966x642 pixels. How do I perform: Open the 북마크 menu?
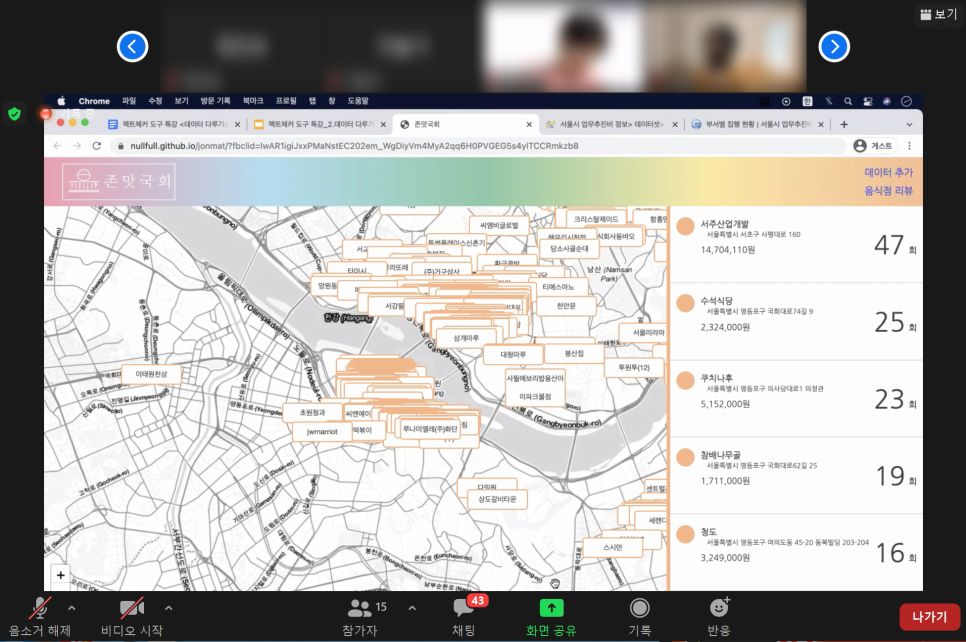(x=253, y=101)
